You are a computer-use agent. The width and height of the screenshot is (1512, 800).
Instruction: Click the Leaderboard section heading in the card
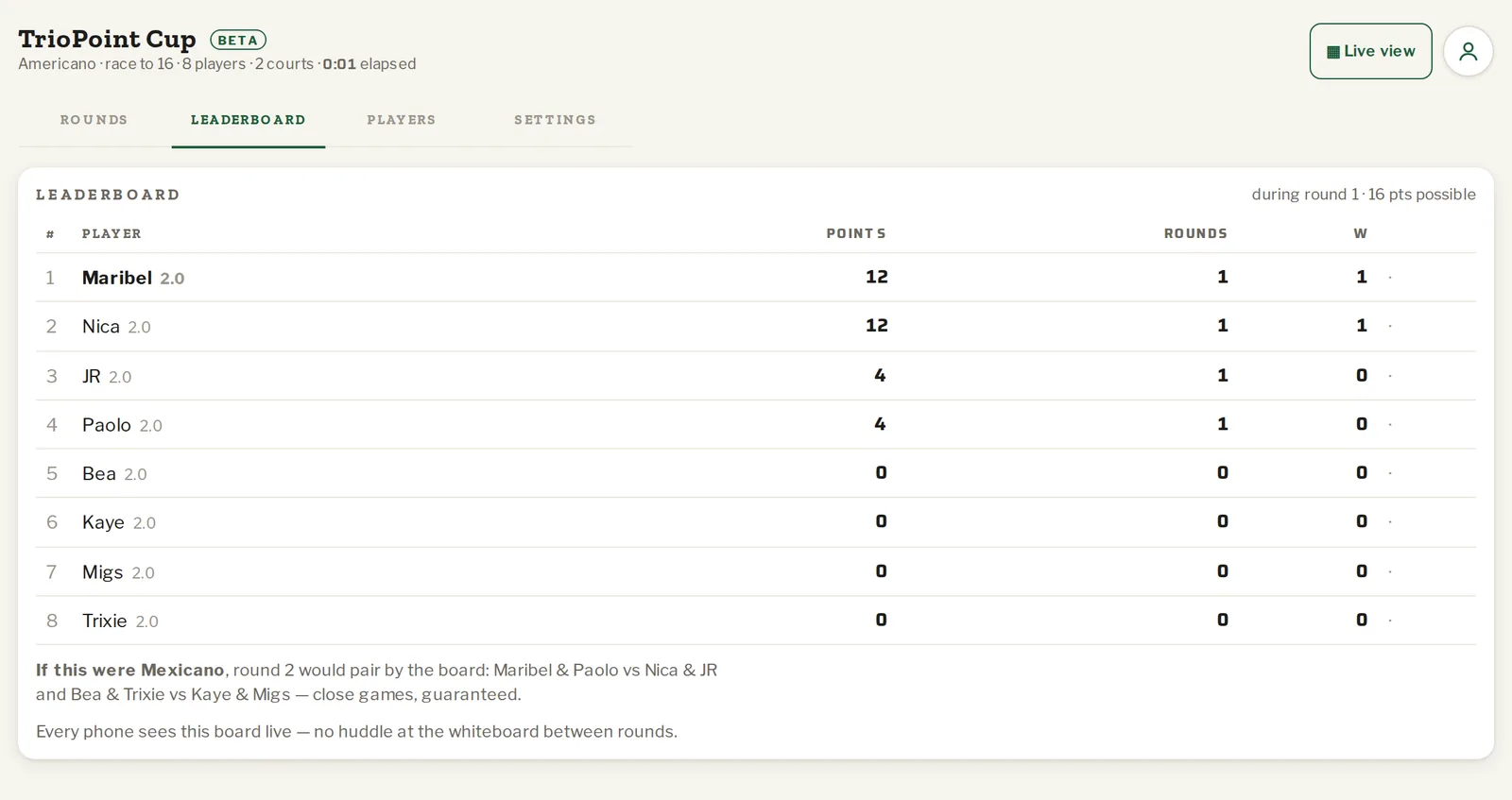coord(108,195)
